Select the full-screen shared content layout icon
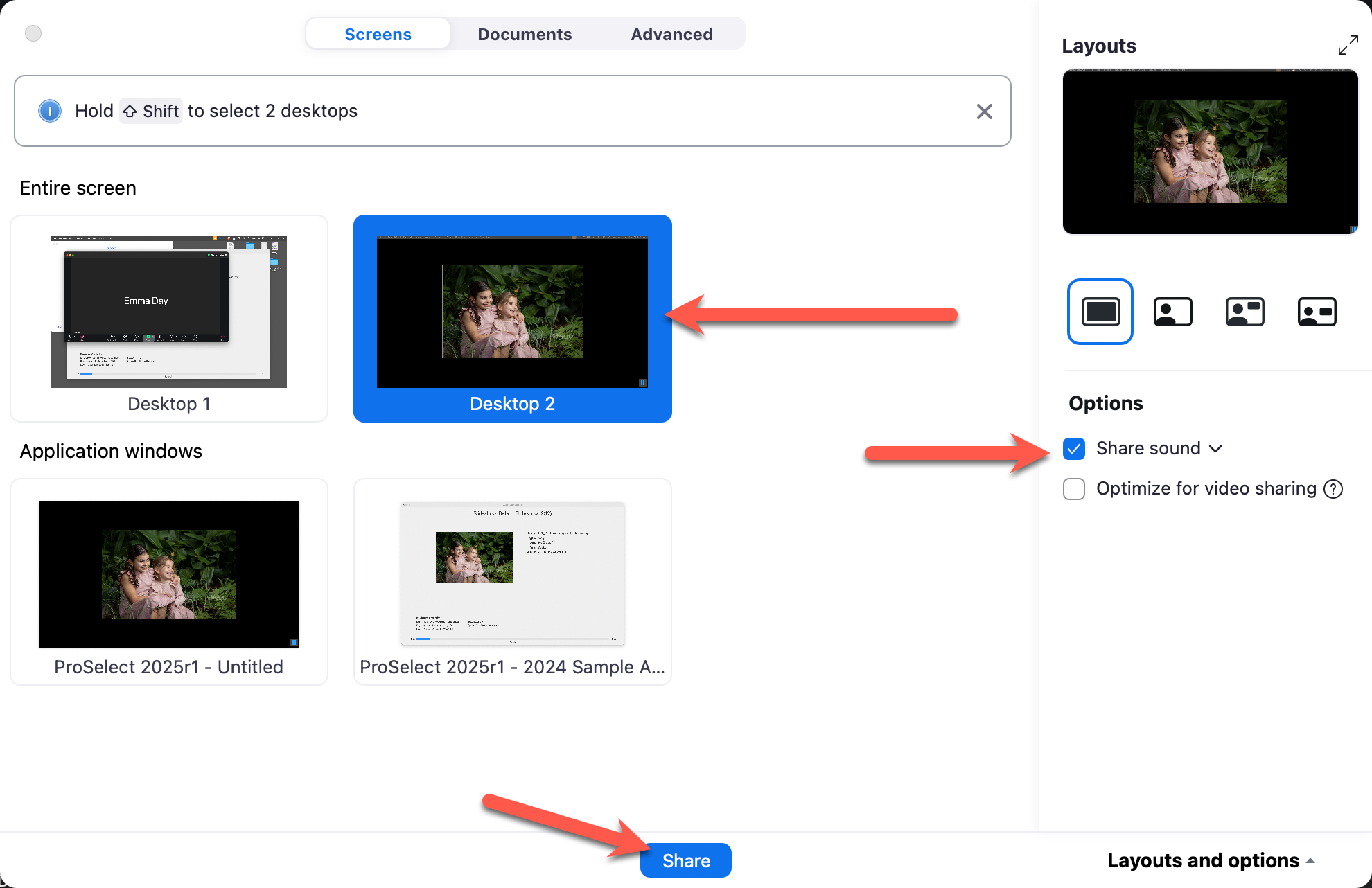1372x888 pixels. 1100,312
